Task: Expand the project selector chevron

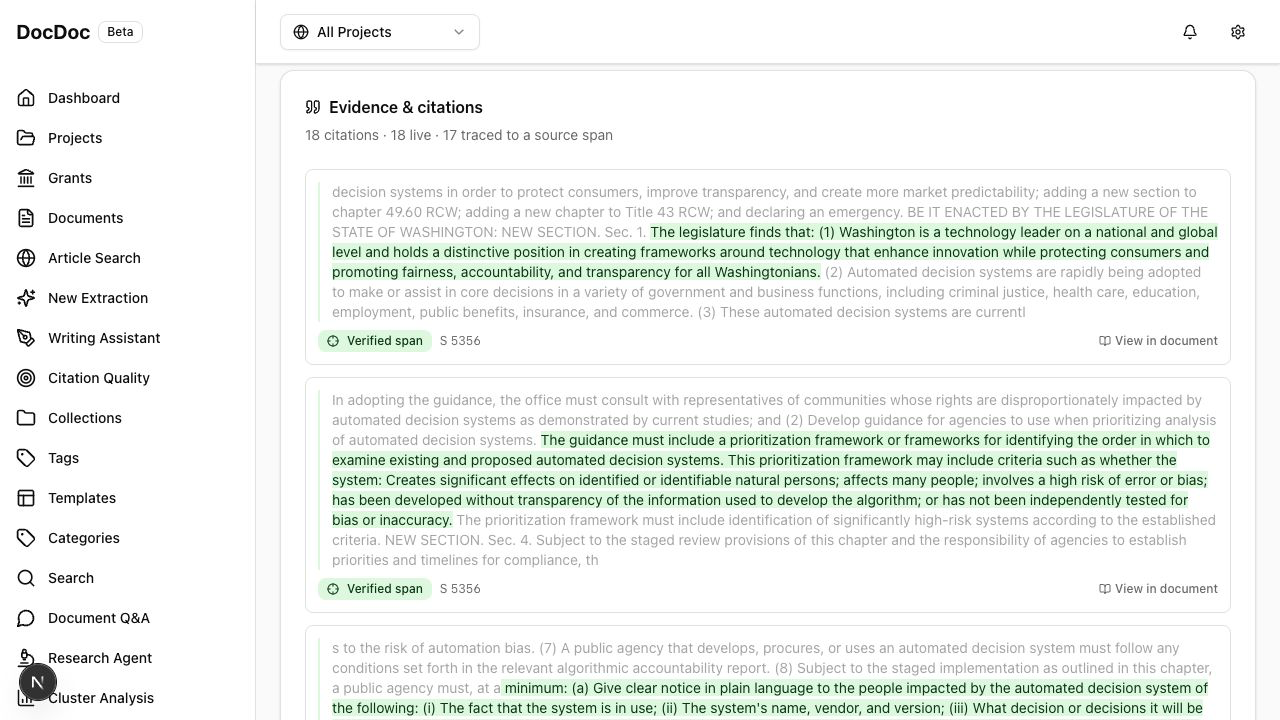Action: click(459, 32)
